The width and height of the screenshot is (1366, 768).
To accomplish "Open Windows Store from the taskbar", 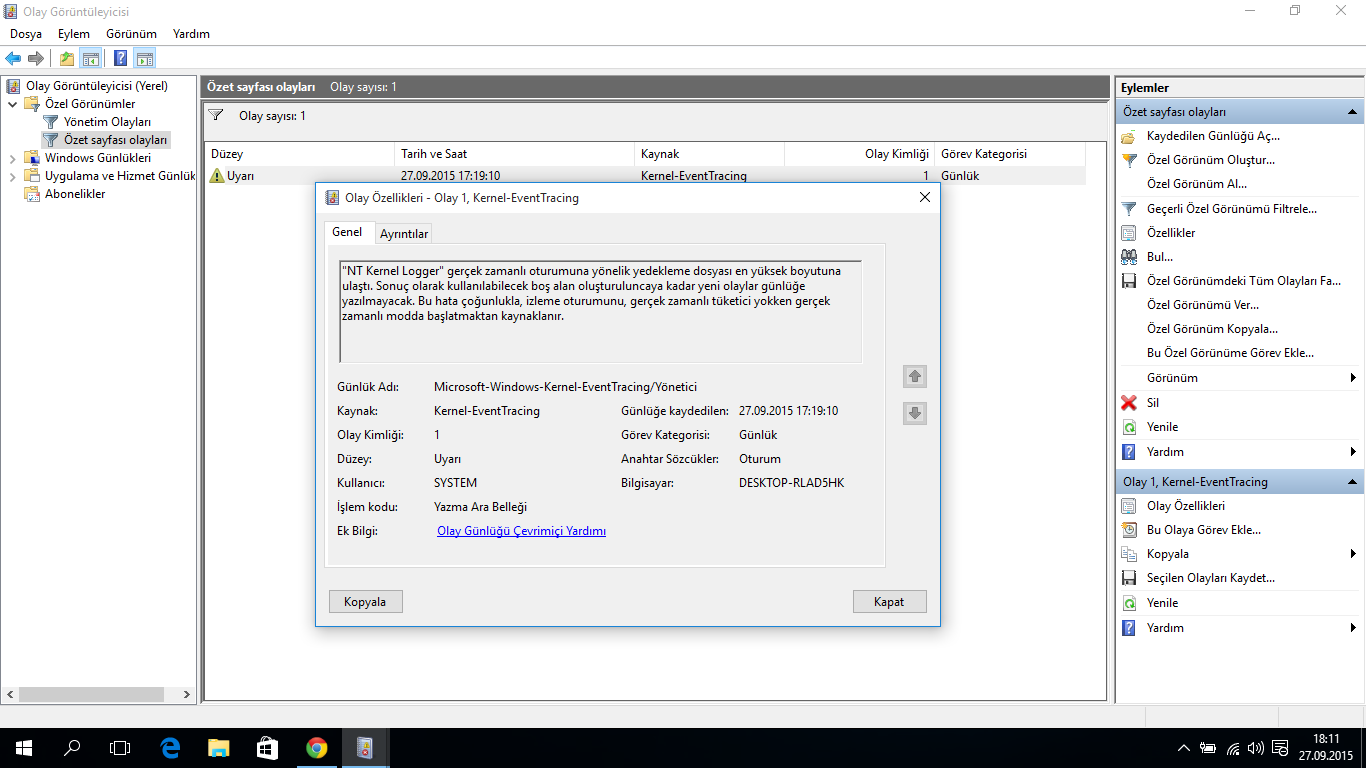I will click(x=267, y=748).
